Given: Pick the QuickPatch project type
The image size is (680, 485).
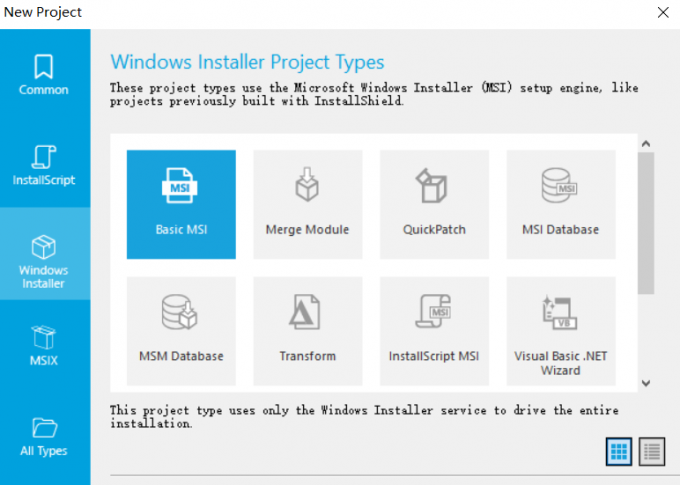Looking at the screenshot, I should (x=435, y=204).
